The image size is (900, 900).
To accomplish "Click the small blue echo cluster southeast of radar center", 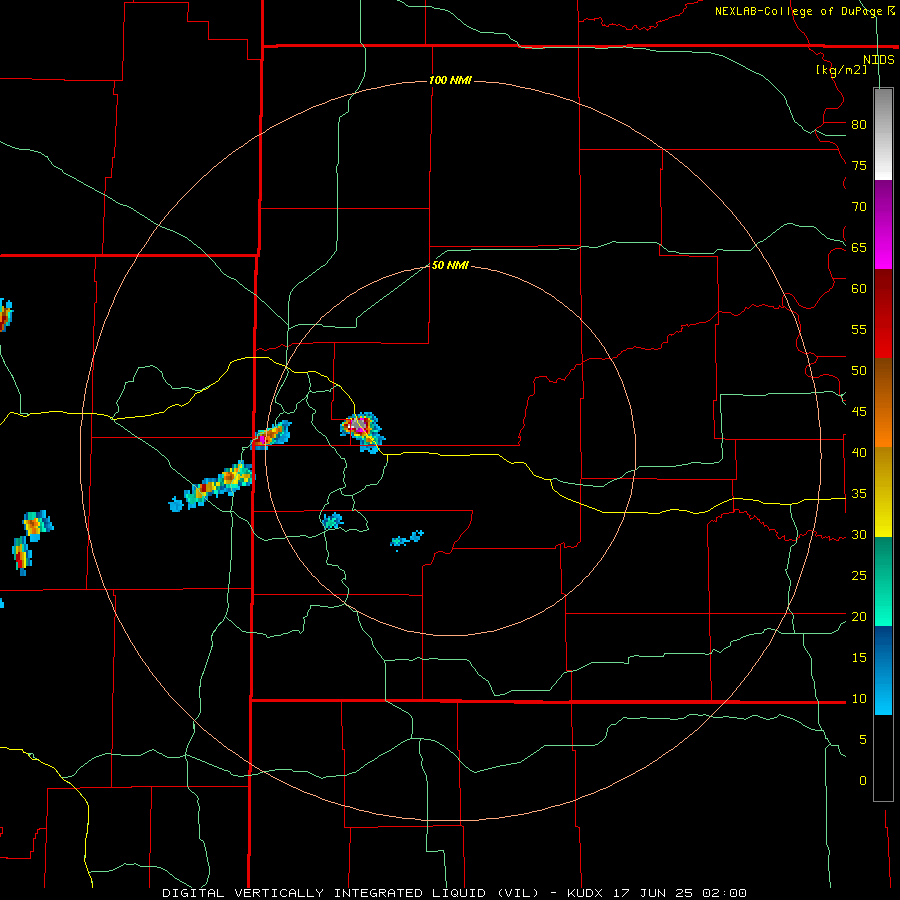I will [407, 539].
